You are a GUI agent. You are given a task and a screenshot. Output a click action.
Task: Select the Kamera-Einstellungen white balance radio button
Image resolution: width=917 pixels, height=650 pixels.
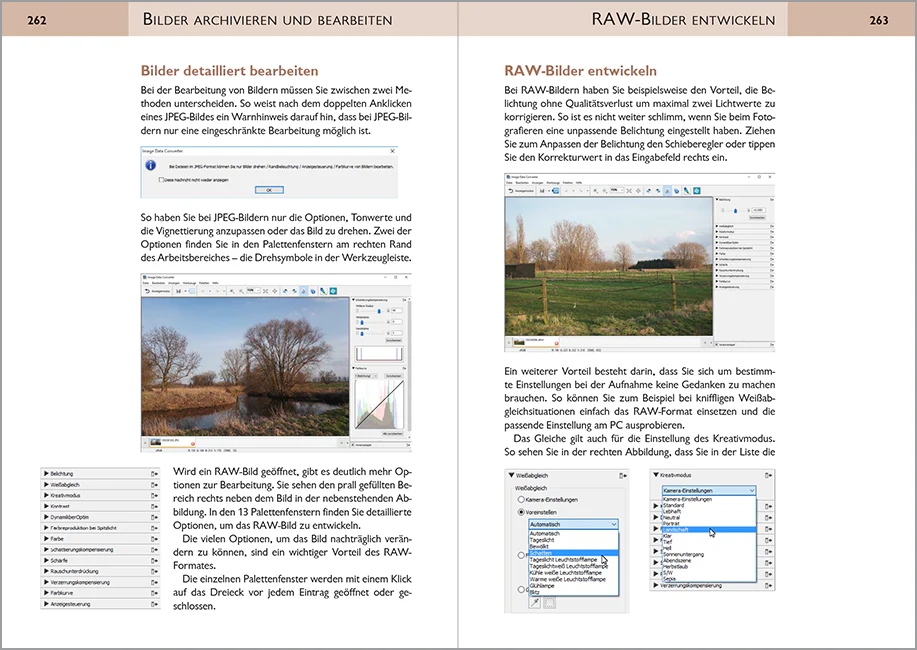click(x=521, y=500)
